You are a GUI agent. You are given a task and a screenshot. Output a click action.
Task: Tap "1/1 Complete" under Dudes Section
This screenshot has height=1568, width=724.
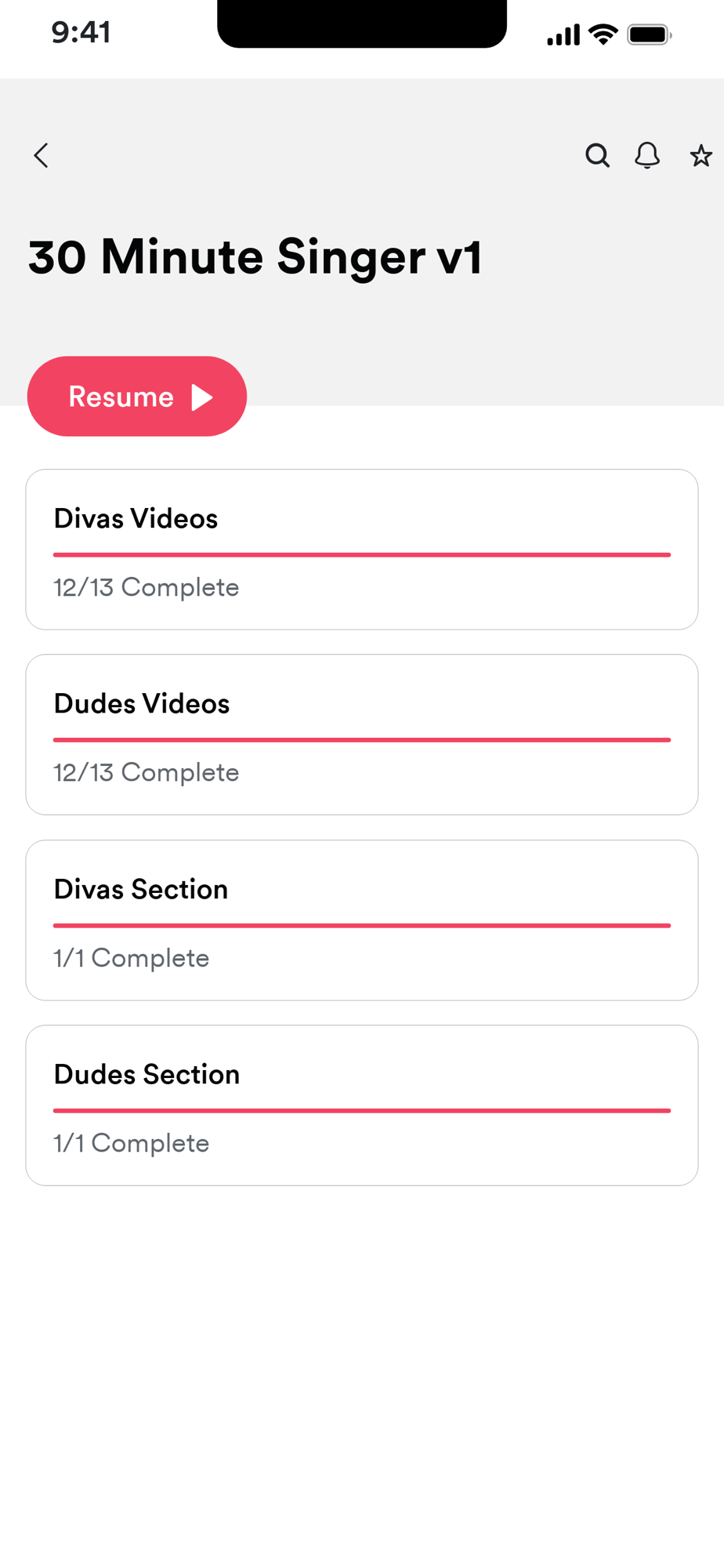pyautogui.click(x=132, y=1144)
